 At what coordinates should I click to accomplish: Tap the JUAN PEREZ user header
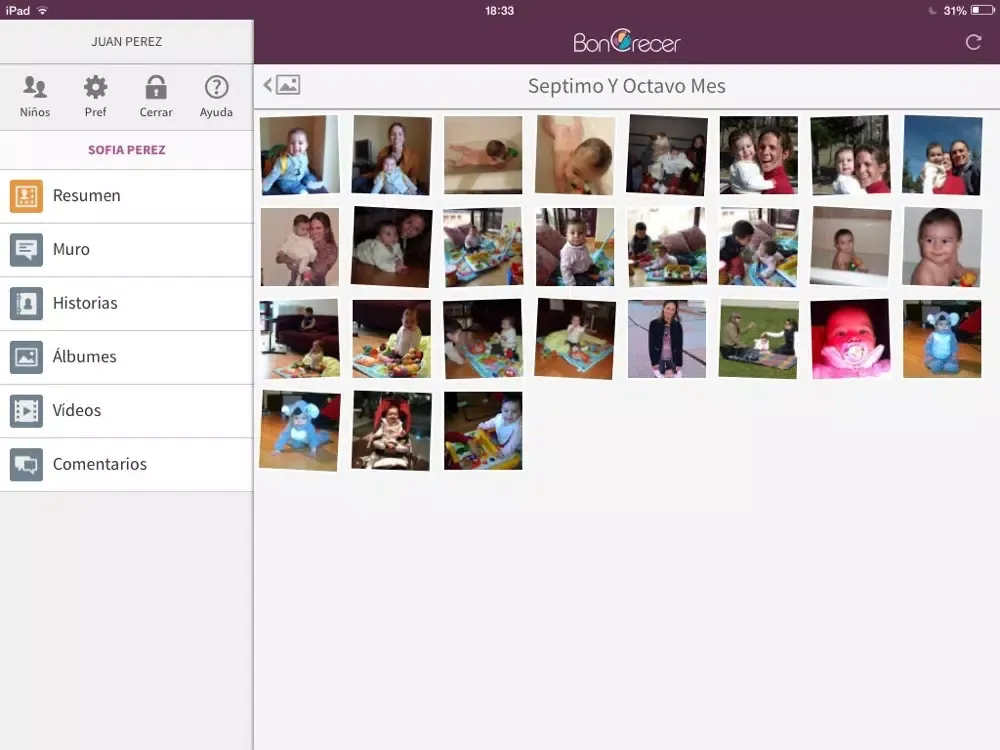[x=127, y=41]
